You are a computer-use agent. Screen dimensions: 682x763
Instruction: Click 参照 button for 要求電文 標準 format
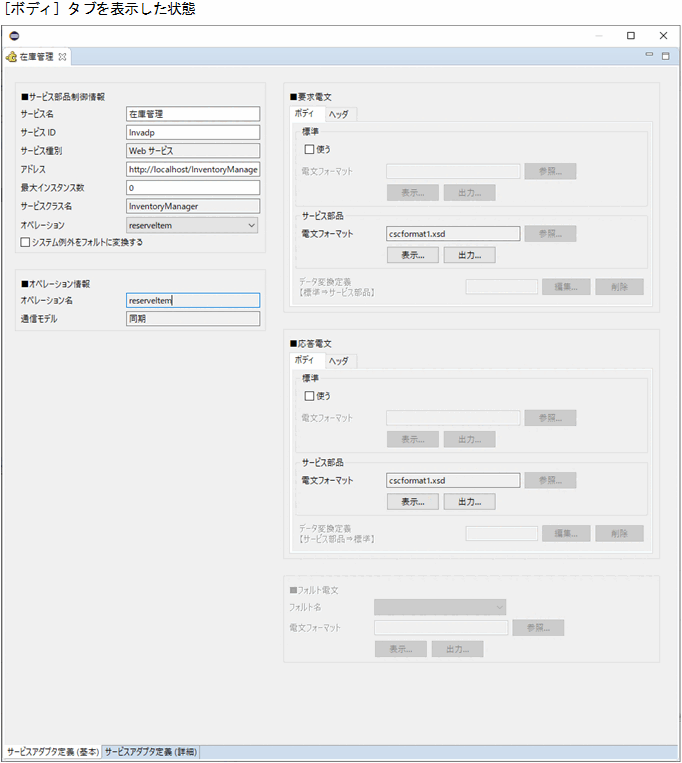(550, 171)
